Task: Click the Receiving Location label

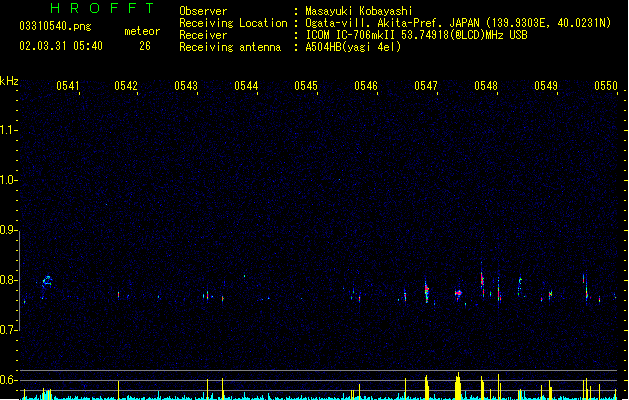Action: coord(233,23)
